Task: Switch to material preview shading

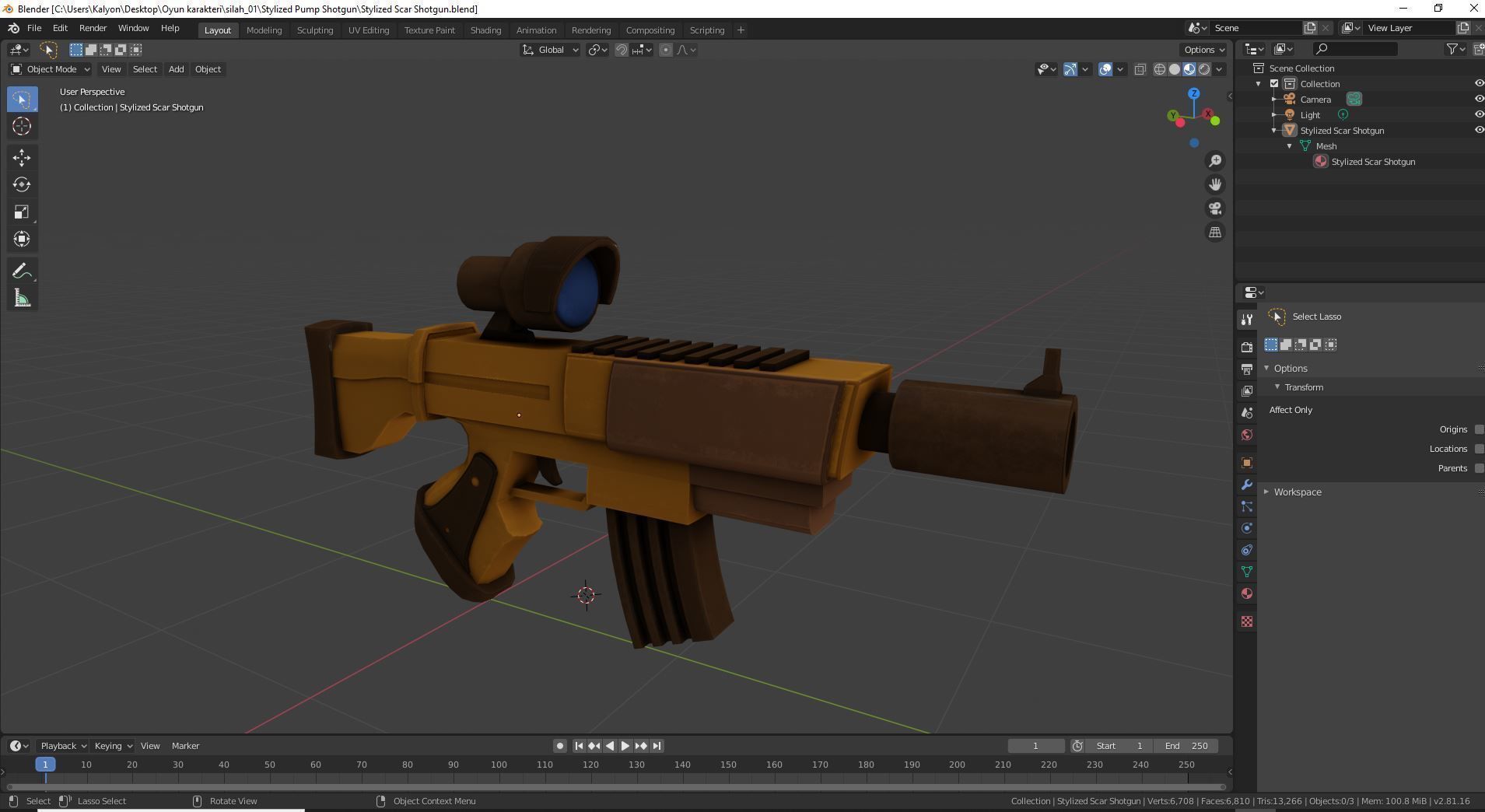Action: [1189, 69]
